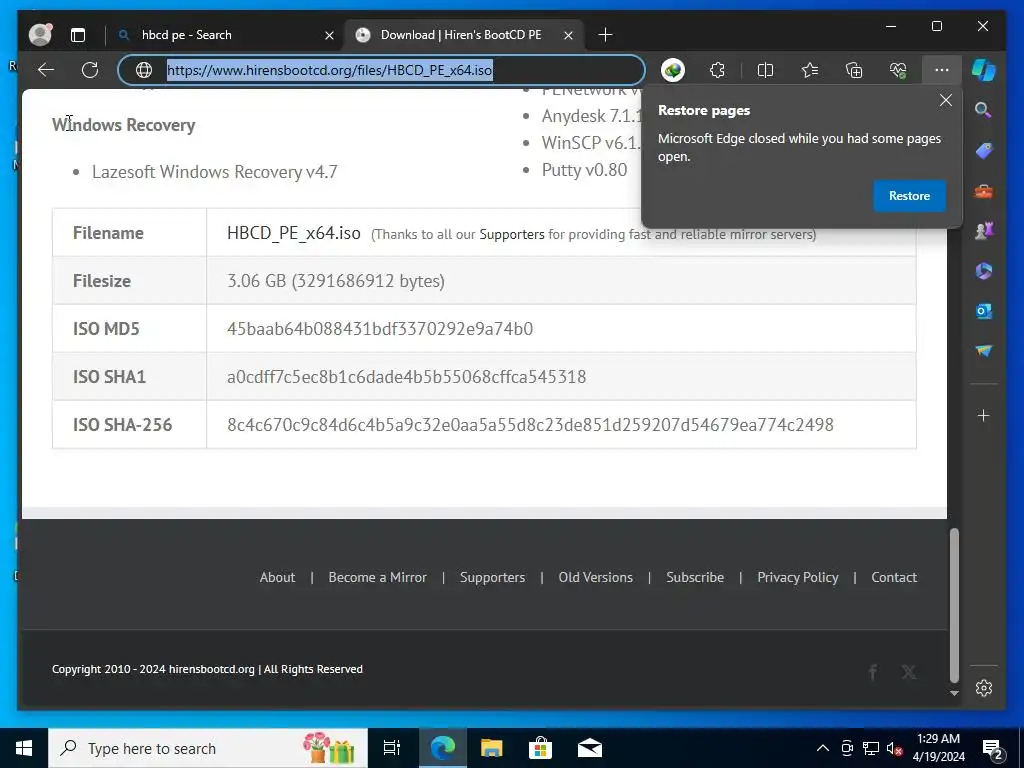This screenshot has width=1024, height=768.
Task: Open the Games chess sidebar icon
Action: 984,231
